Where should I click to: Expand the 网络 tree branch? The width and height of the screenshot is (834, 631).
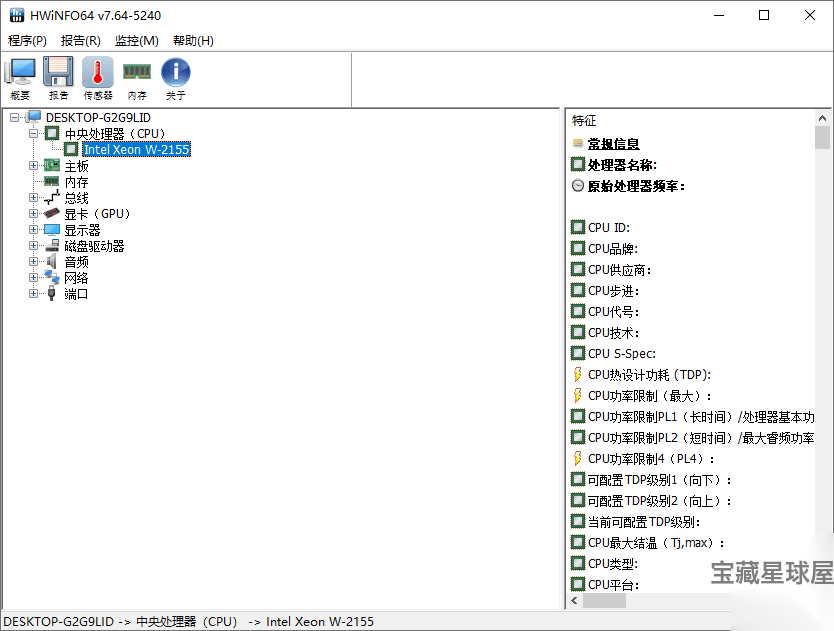pyautogui.click(x=34, y=277)
